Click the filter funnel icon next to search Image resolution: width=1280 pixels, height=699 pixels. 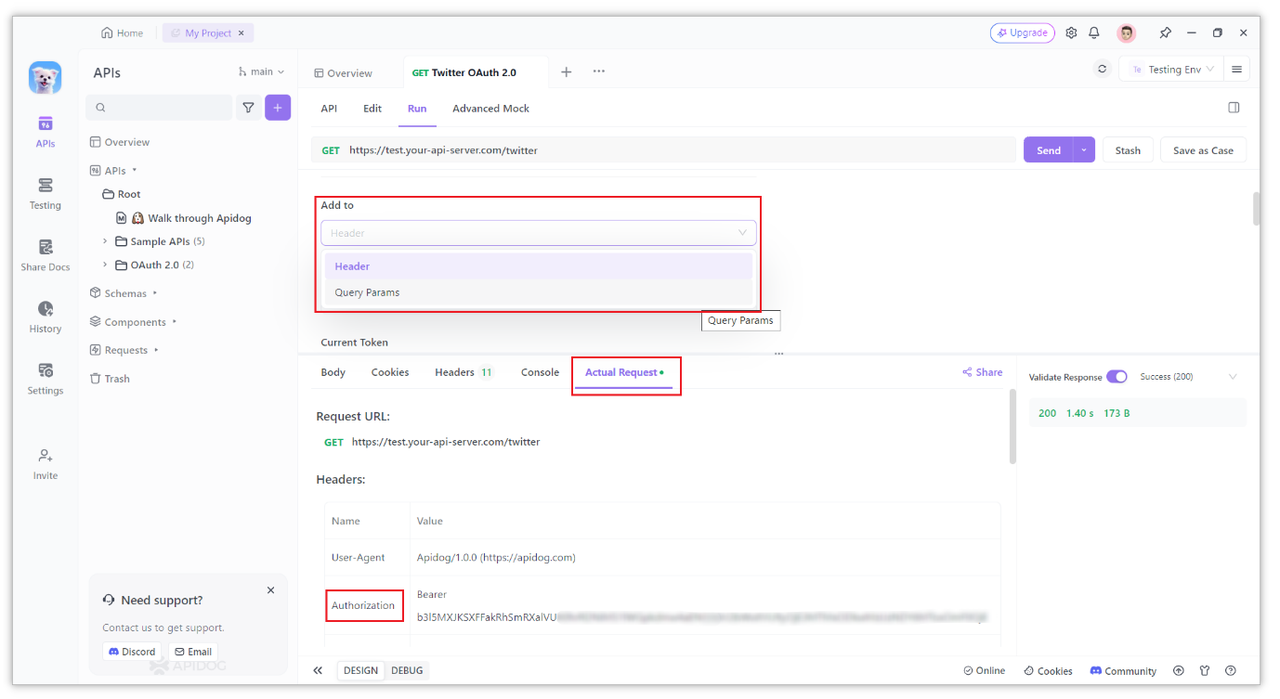coord(248,108)
